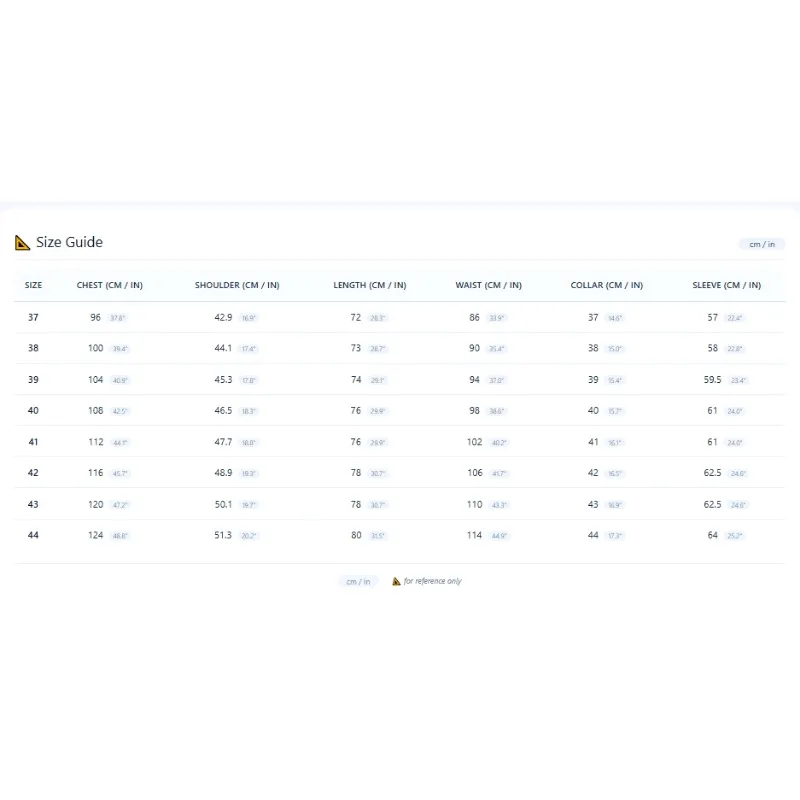The height and width of the screenshot is (800, 800).
Task: Click shoulder value 42.9 for size 37
Action: pos(223,317)
